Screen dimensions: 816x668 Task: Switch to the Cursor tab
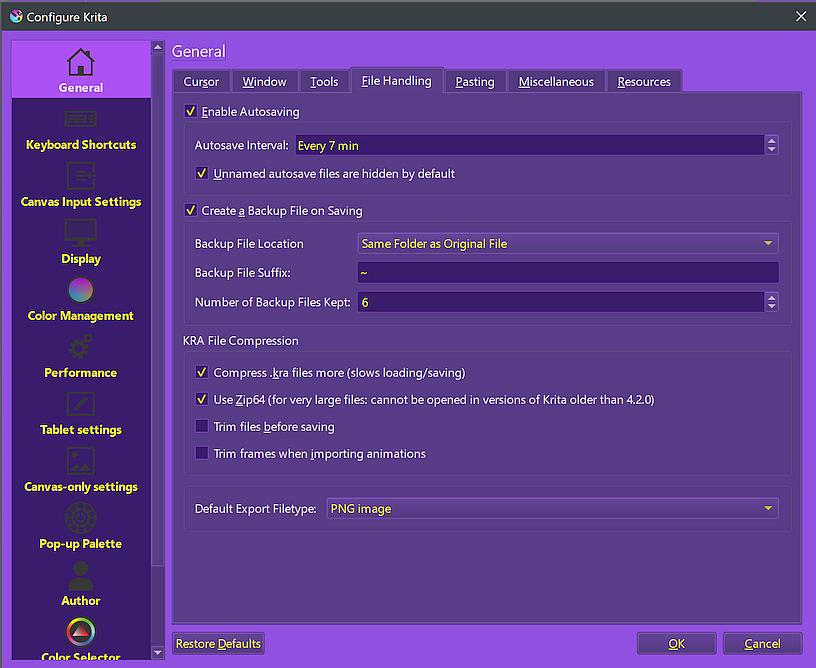[201, 82]
